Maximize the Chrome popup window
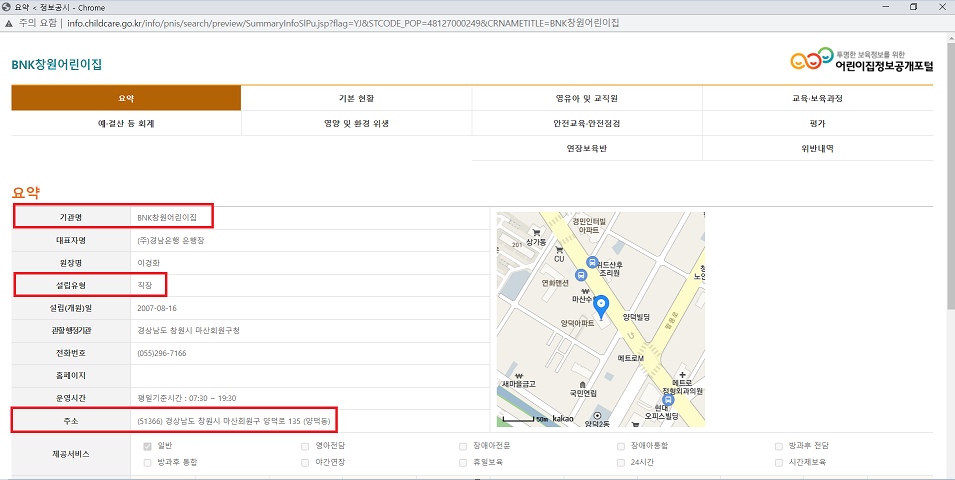Viewport: 955px width, 480px height. tap(913, 7)
